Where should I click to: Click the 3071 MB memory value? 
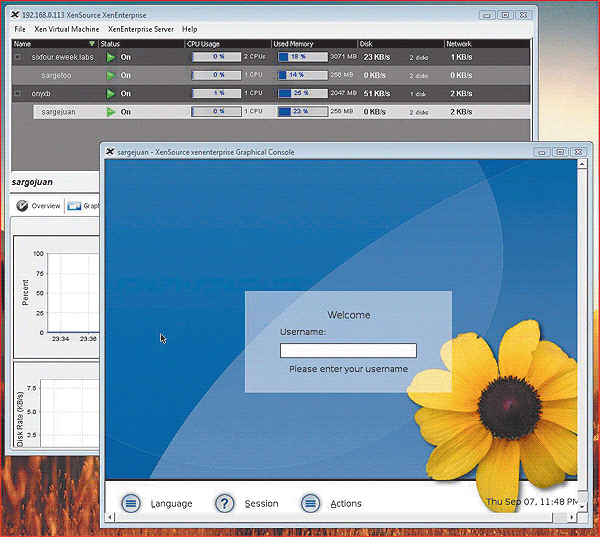pos(343,57)
